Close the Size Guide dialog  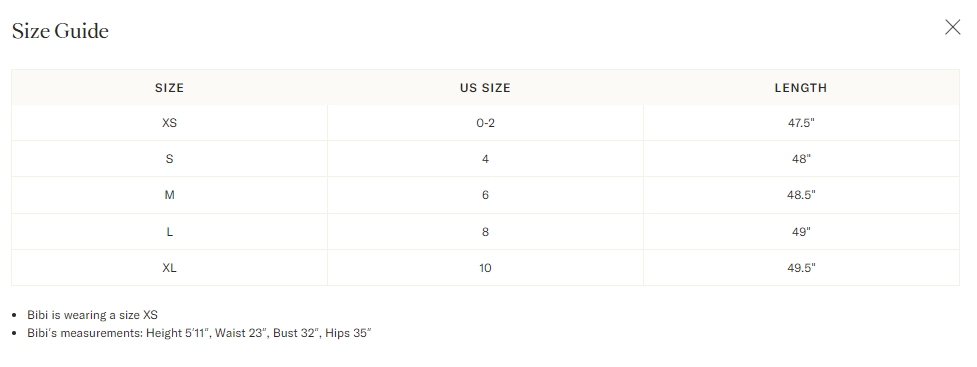coord(952,27)
